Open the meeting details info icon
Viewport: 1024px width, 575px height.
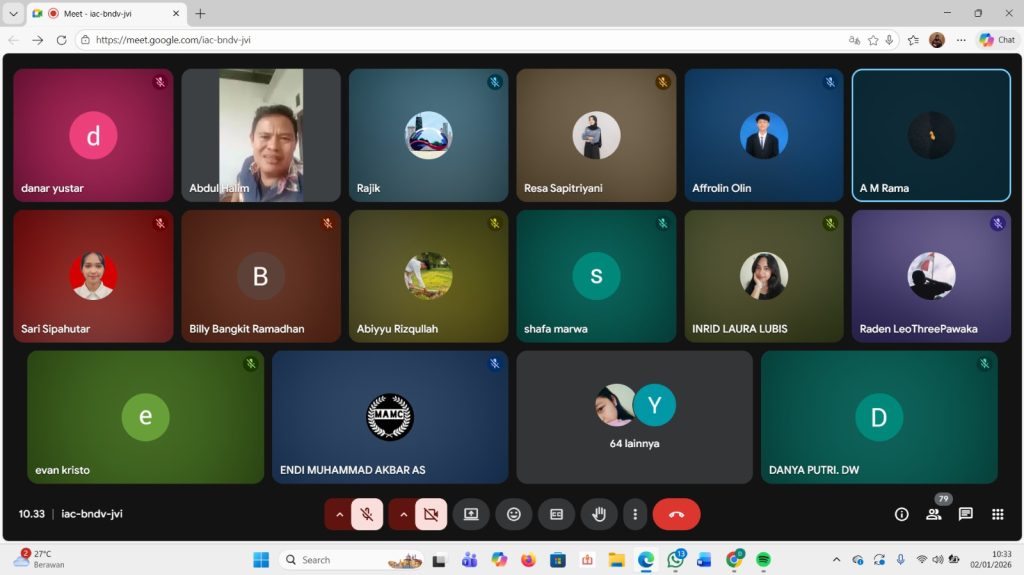tap(901, 514)
